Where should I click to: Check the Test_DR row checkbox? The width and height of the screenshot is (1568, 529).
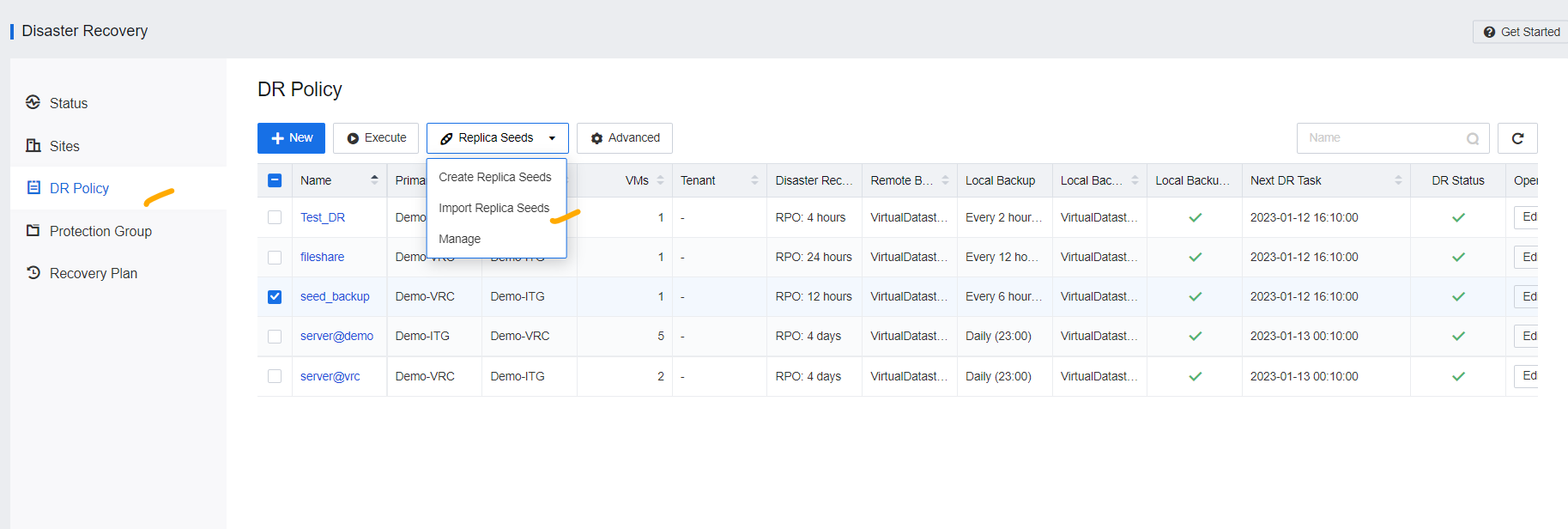pos(275,217)
